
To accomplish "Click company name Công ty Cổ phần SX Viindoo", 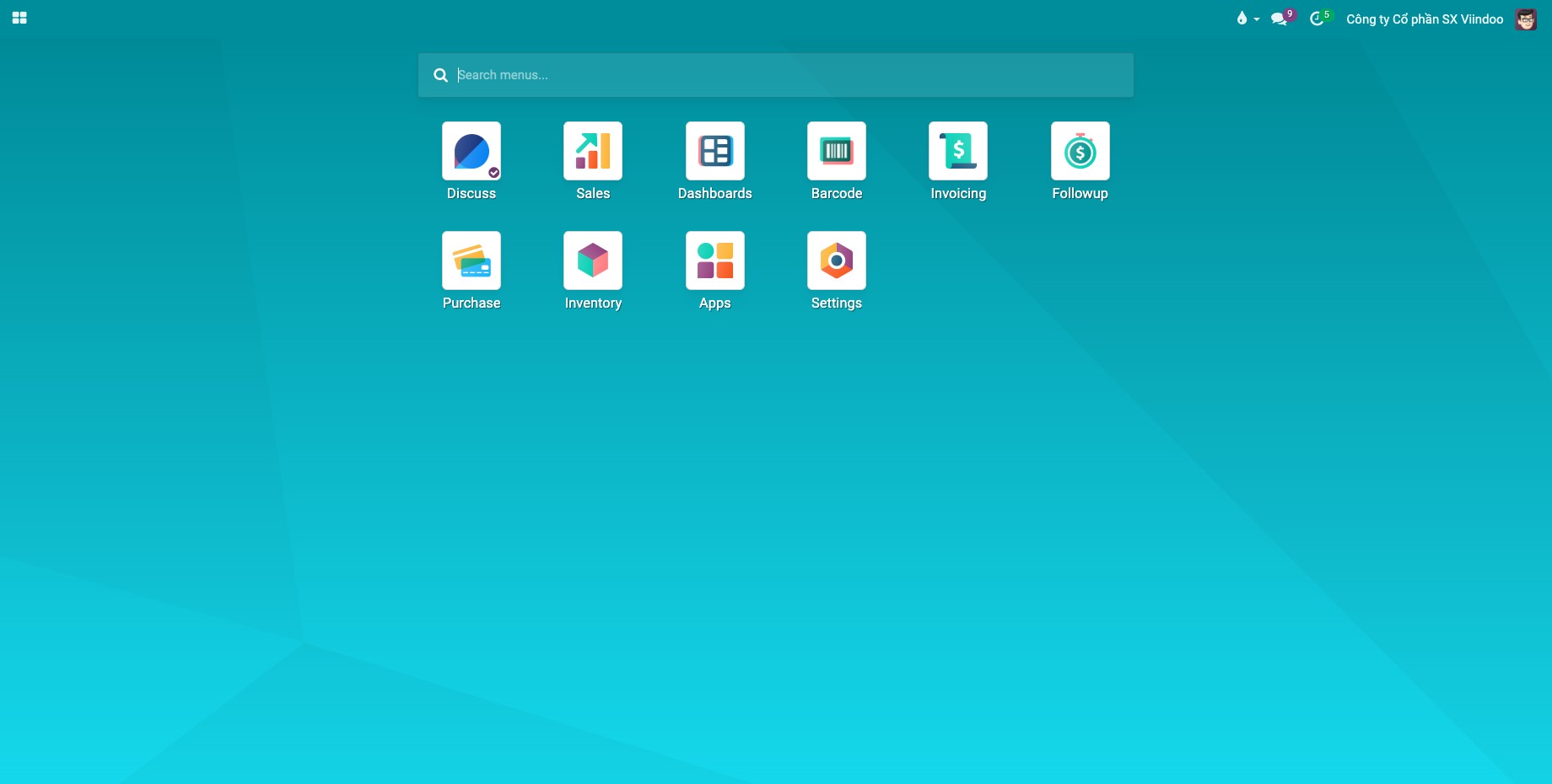I will (1425, 19).
